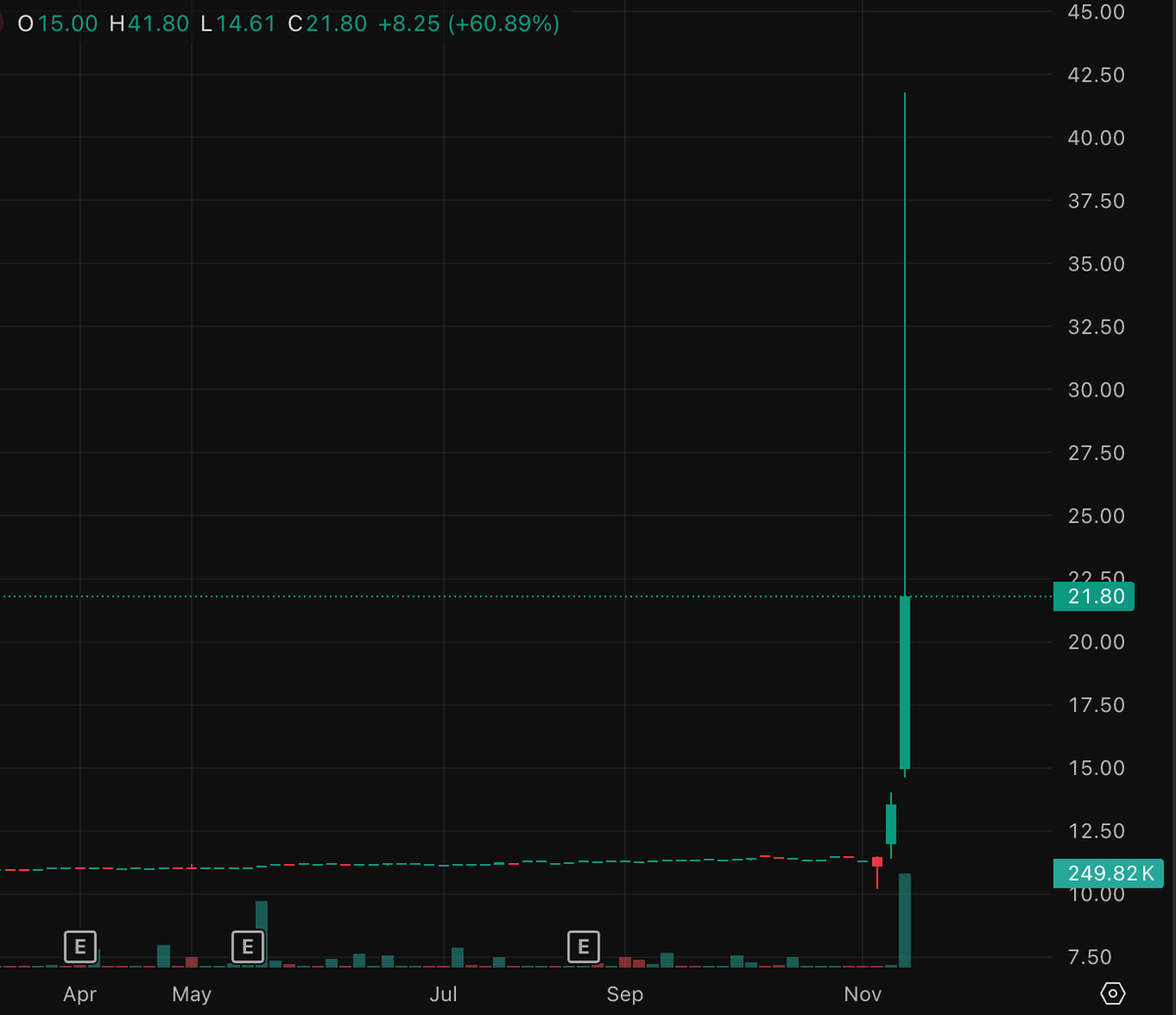Select the red candle in early November
The image size is (1176, 1015).
click(877, 862)
